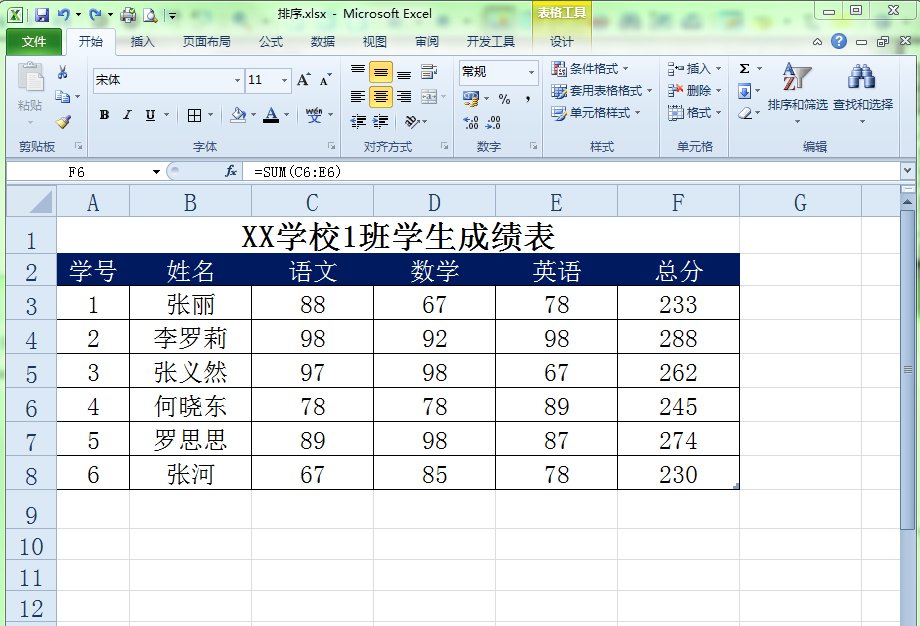Image resolution: width=920 pixels, height=626 pixels.
Task: Toggle Italic formatting
Action: pos(127,115)
